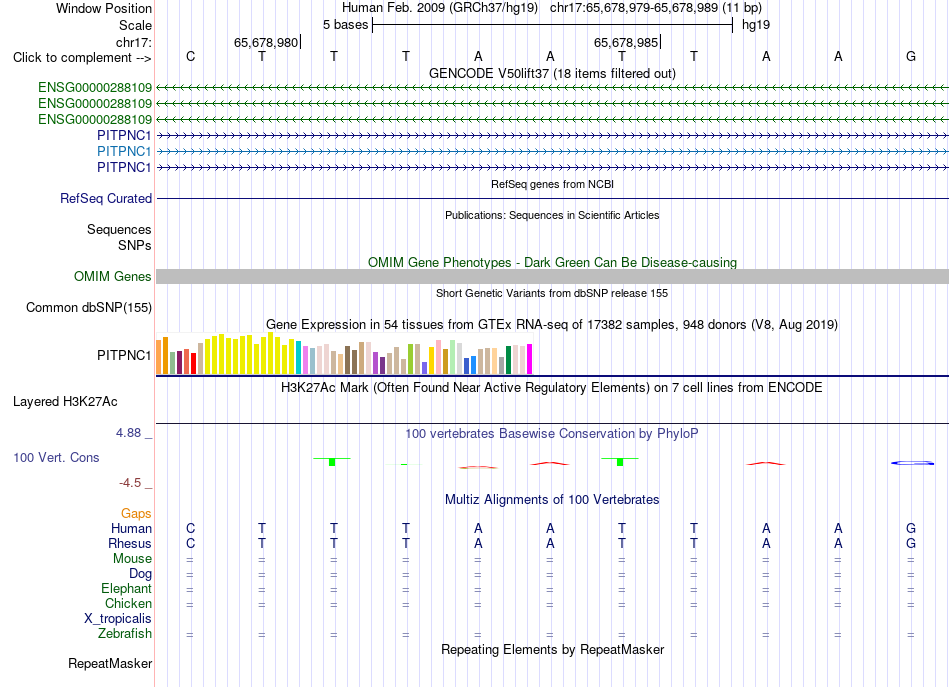This screenshot has width=950, height=687.
Task: Open Publications: Sequences in Scientific Articles title
Action: click(552, 215)
